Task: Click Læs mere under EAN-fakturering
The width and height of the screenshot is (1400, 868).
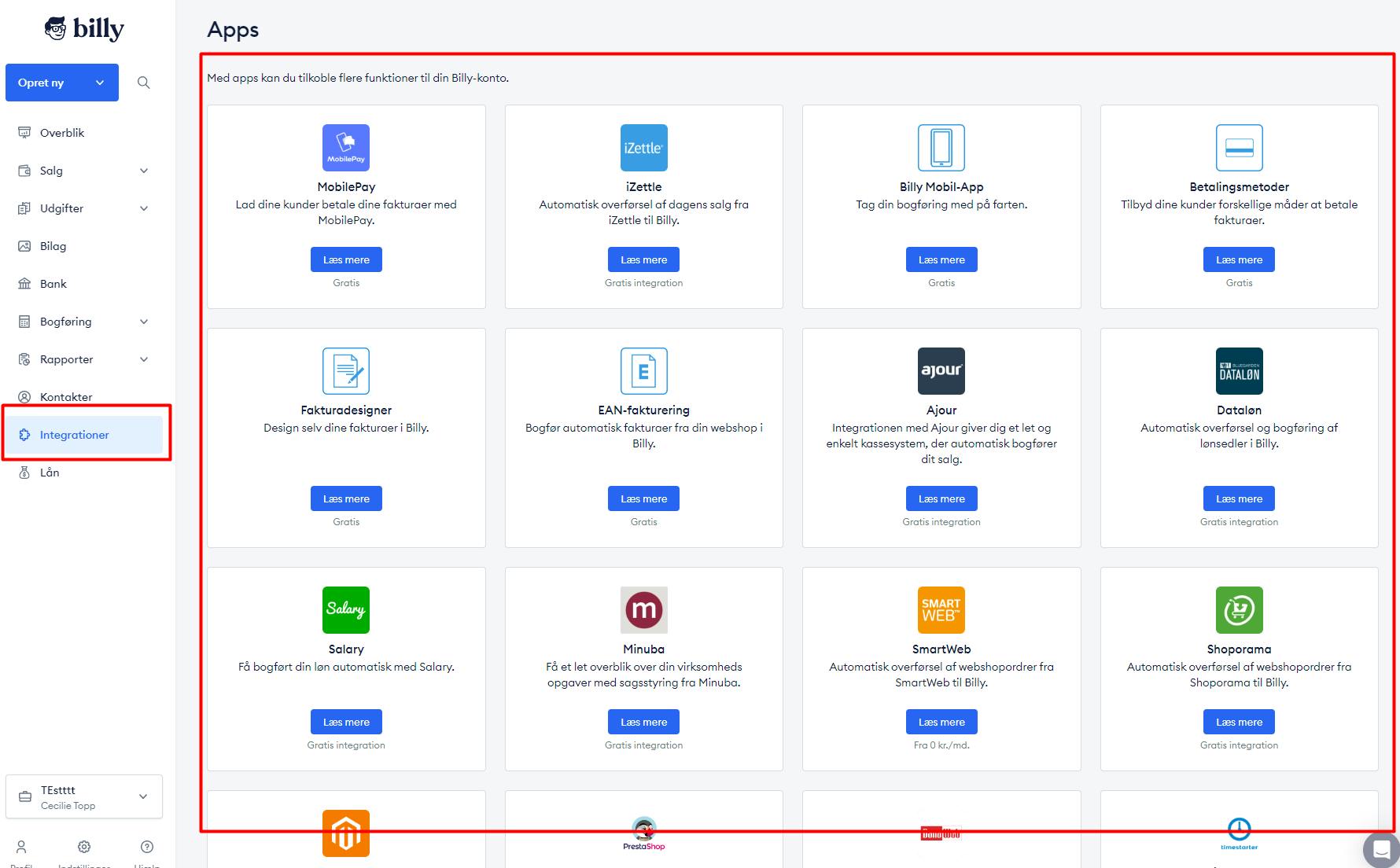Action: pos(643,498)
